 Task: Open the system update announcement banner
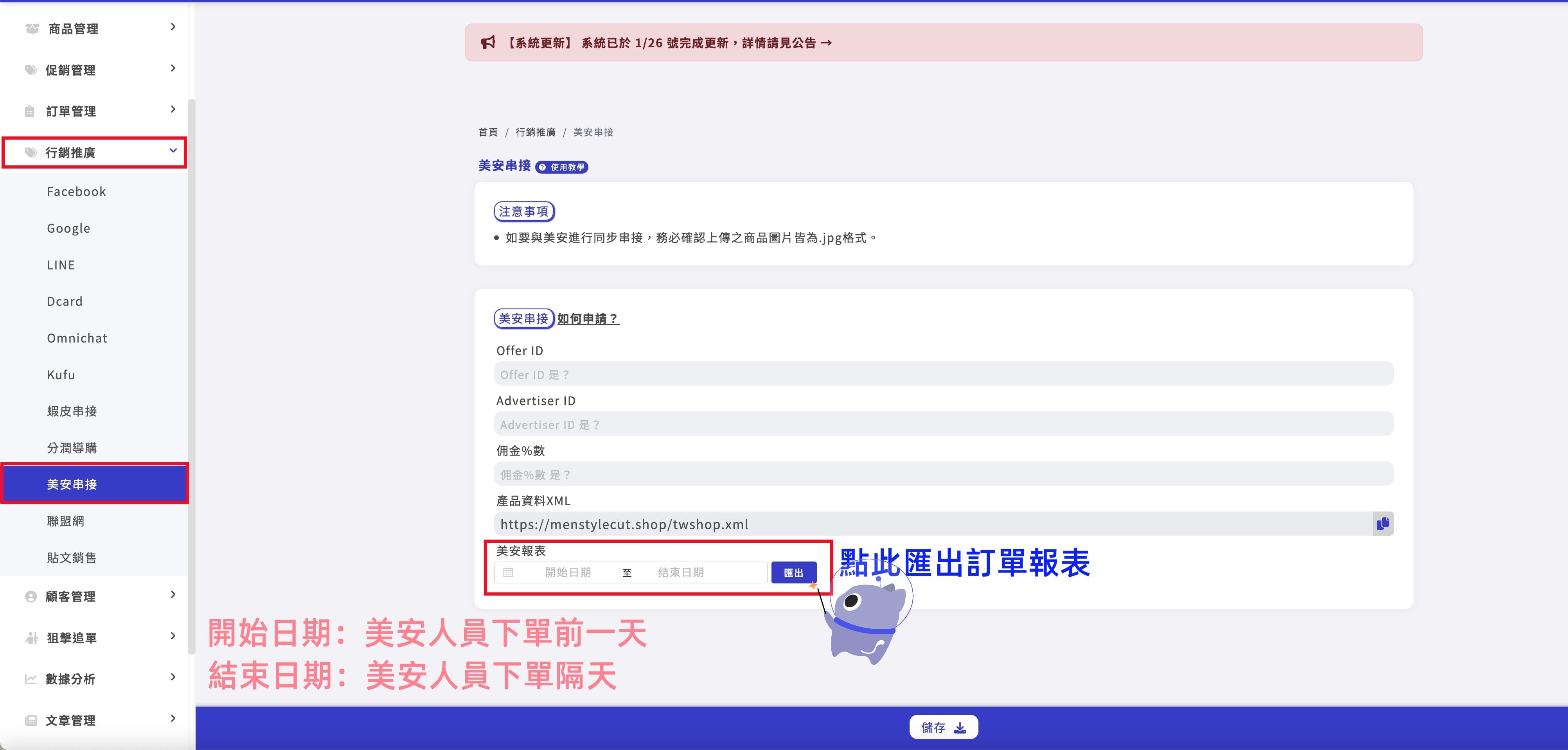(x=944, y=43)
